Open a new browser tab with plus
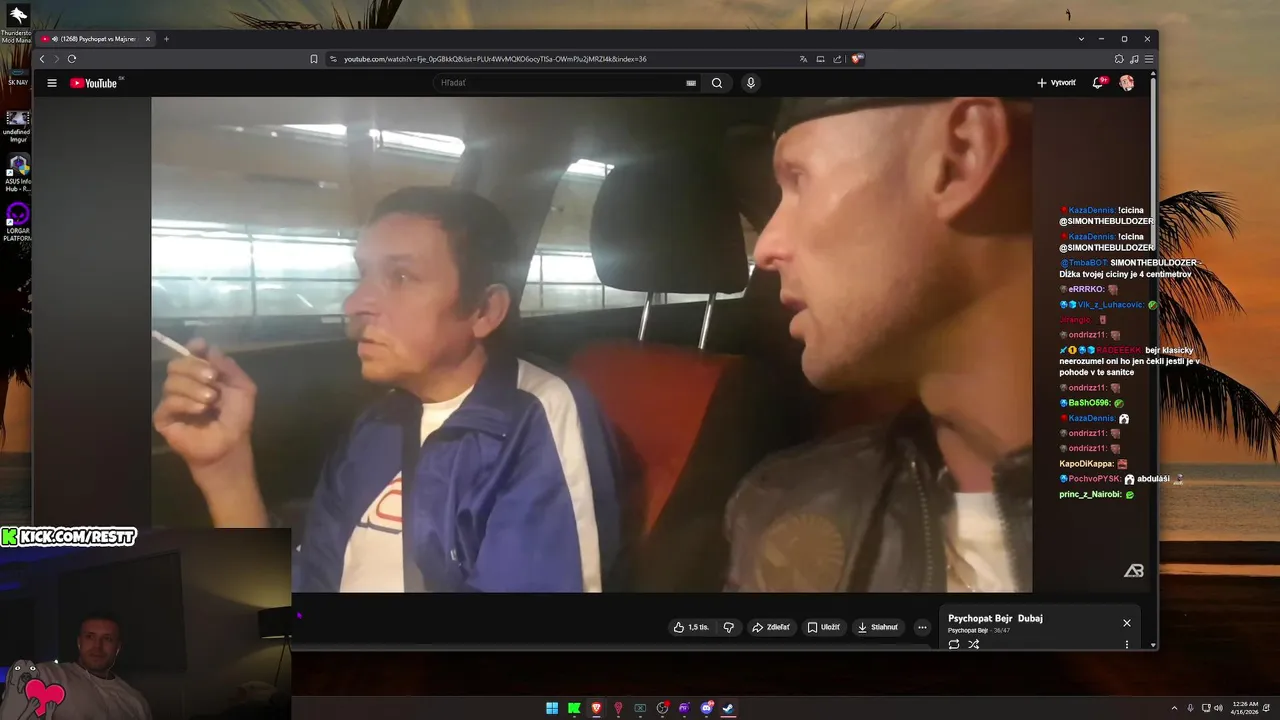 coord(166,39)
